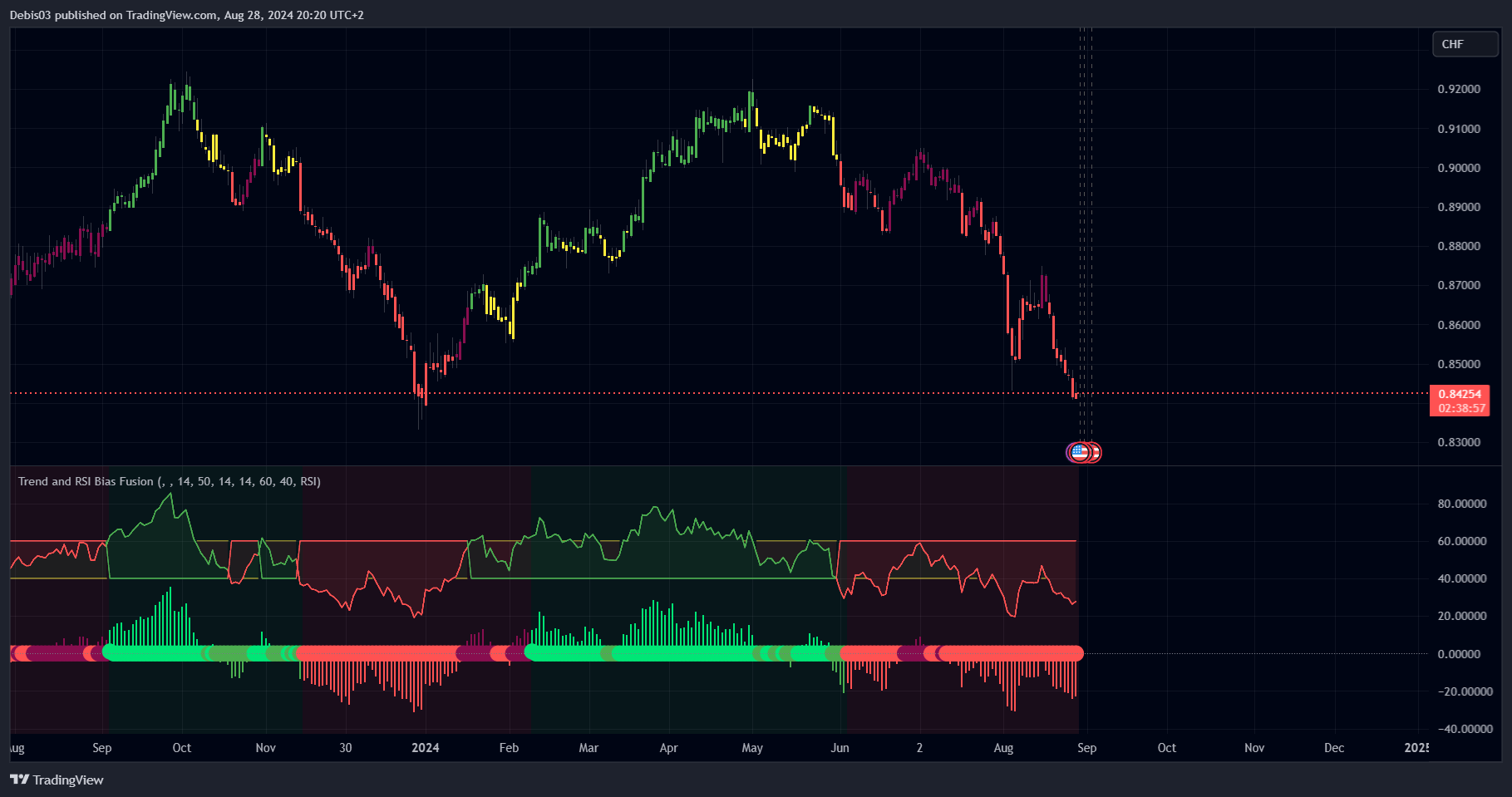
Task: Click the 0.90000 price axis label
Action: 1459,168
